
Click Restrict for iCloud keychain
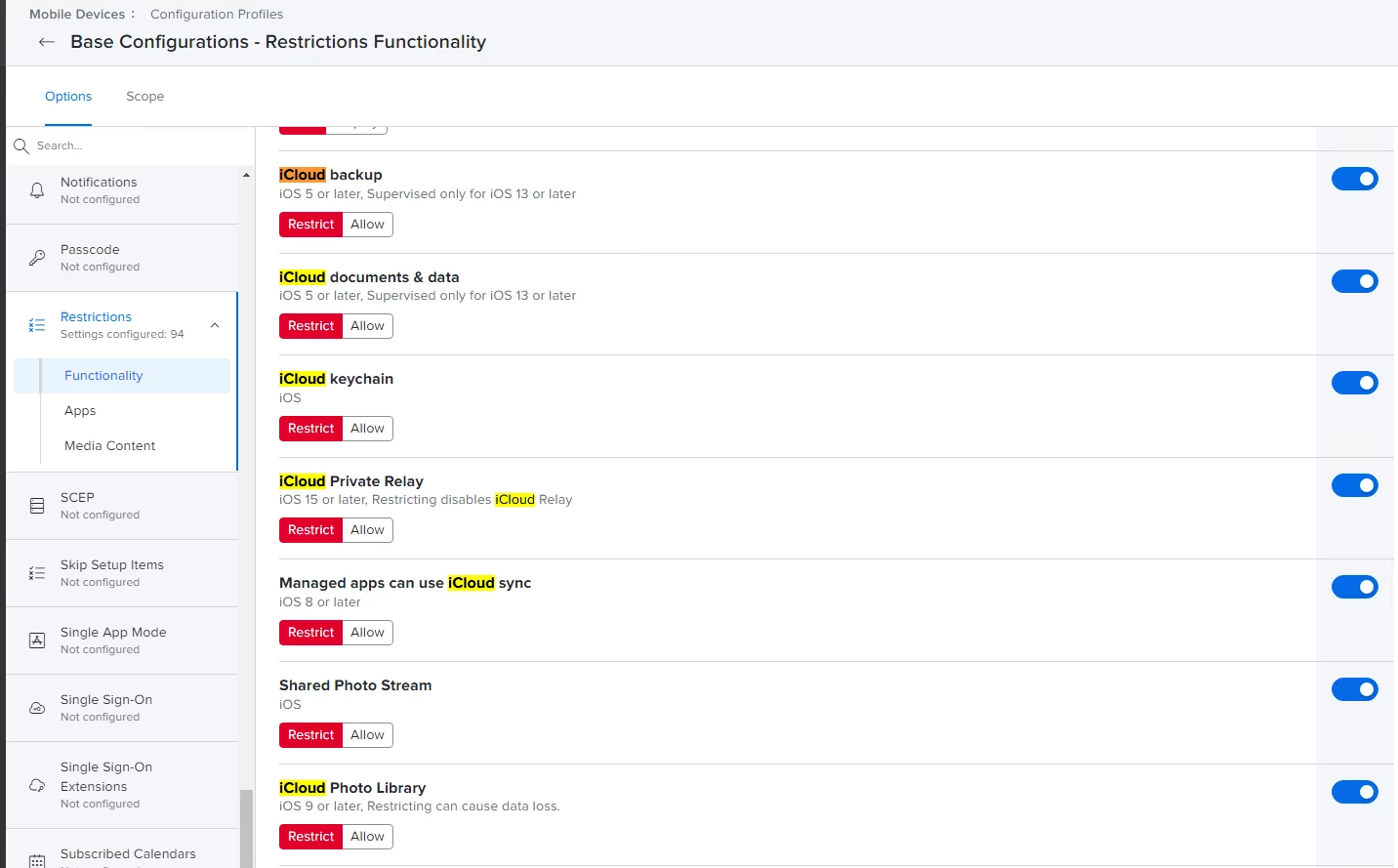310,429
